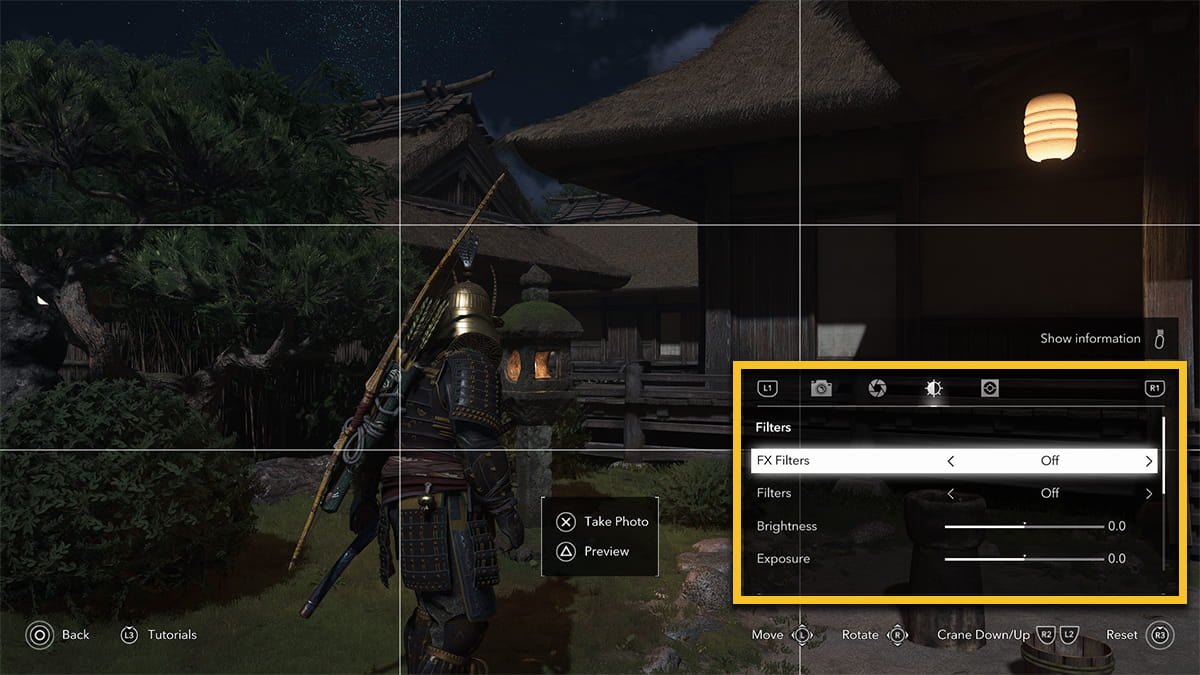Click the Brightness value 0.0

pos(1117,526)
